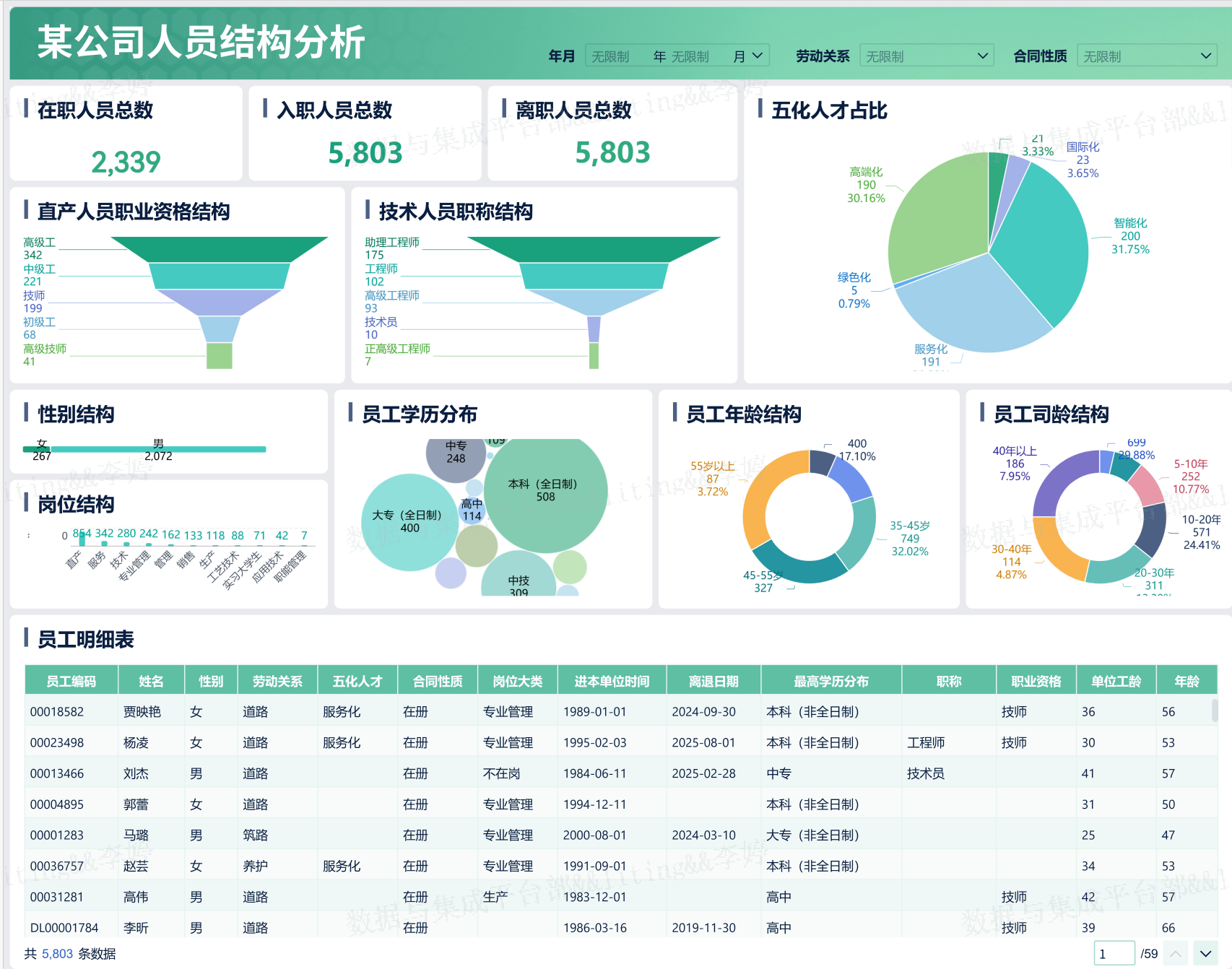Sort table by 员工编码 column header

point(71,681)
